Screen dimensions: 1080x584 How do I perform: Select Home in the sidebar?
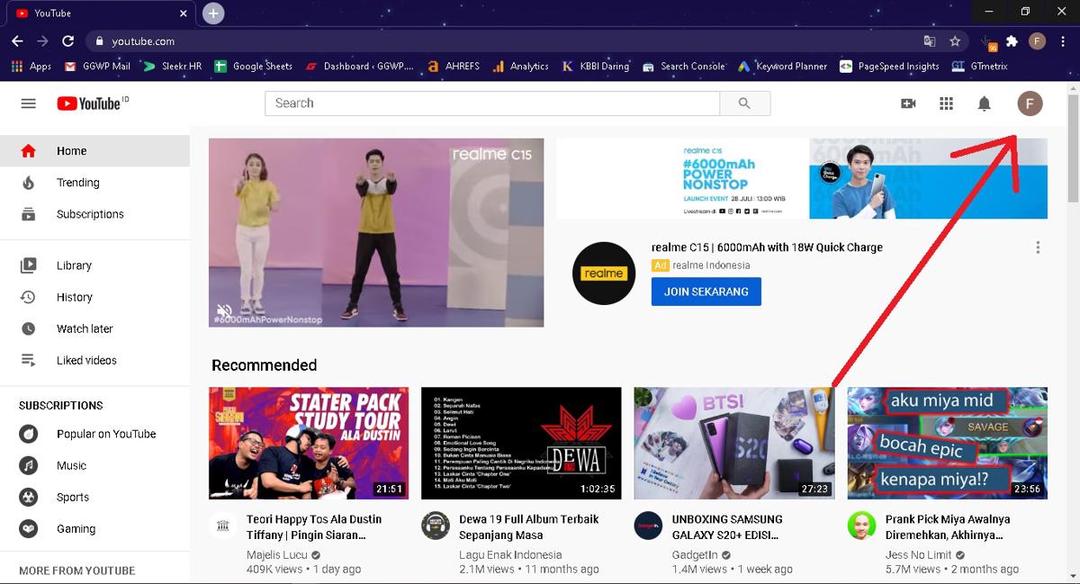click(94, 151)
